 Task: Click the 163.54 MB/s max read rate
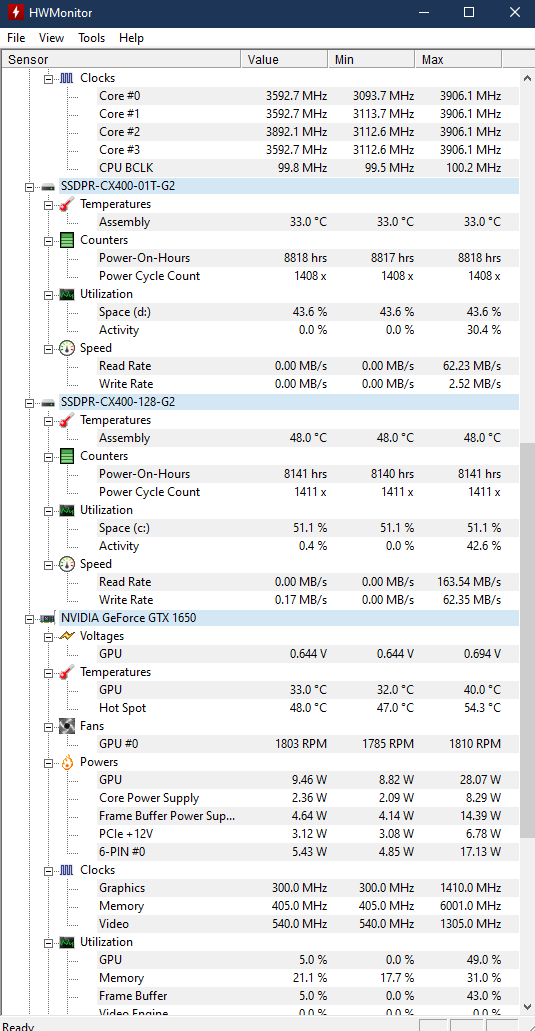(x=469, y=582)
